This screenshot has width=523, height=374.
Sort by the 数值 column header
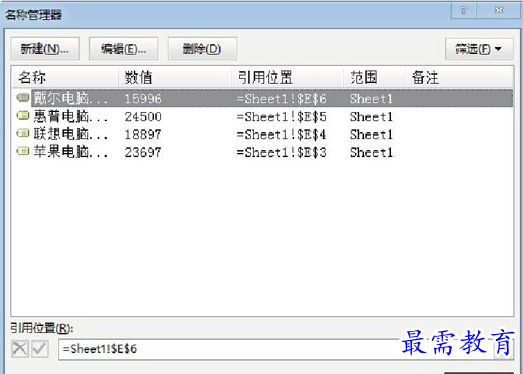click(175, 77)
